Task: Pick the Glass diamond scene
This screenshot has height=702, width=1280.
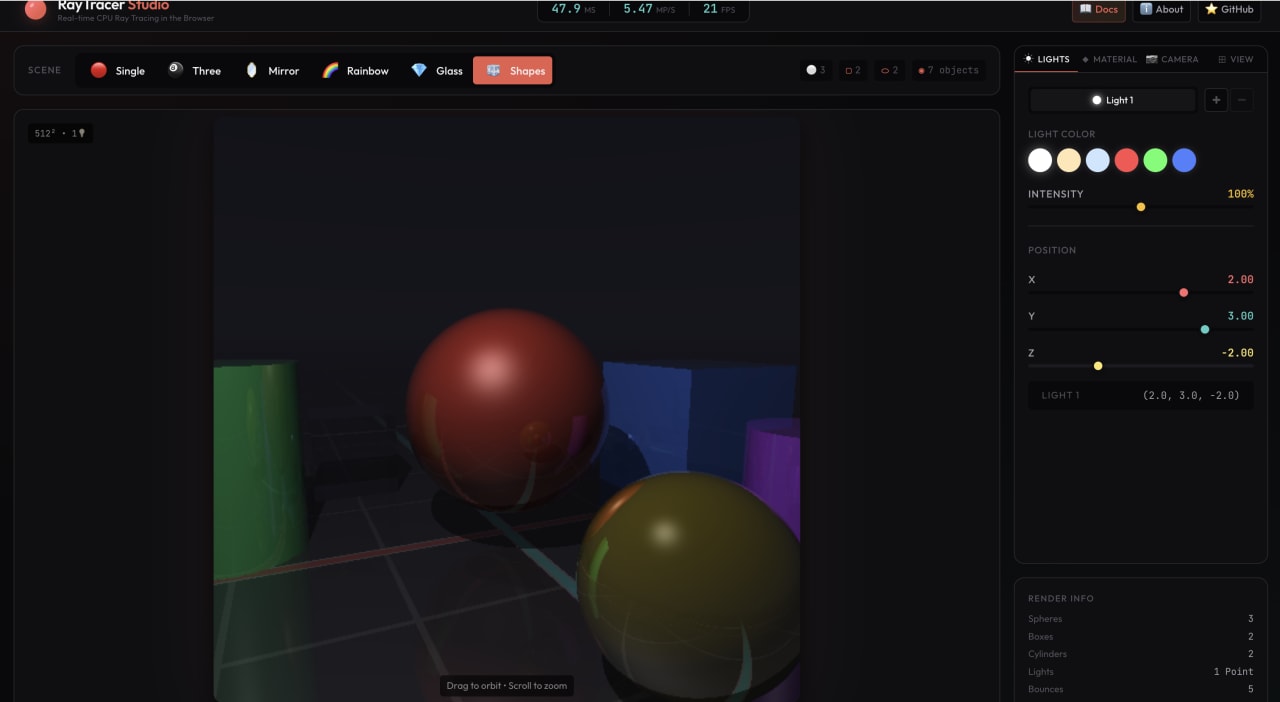Action: click(437, 71)
